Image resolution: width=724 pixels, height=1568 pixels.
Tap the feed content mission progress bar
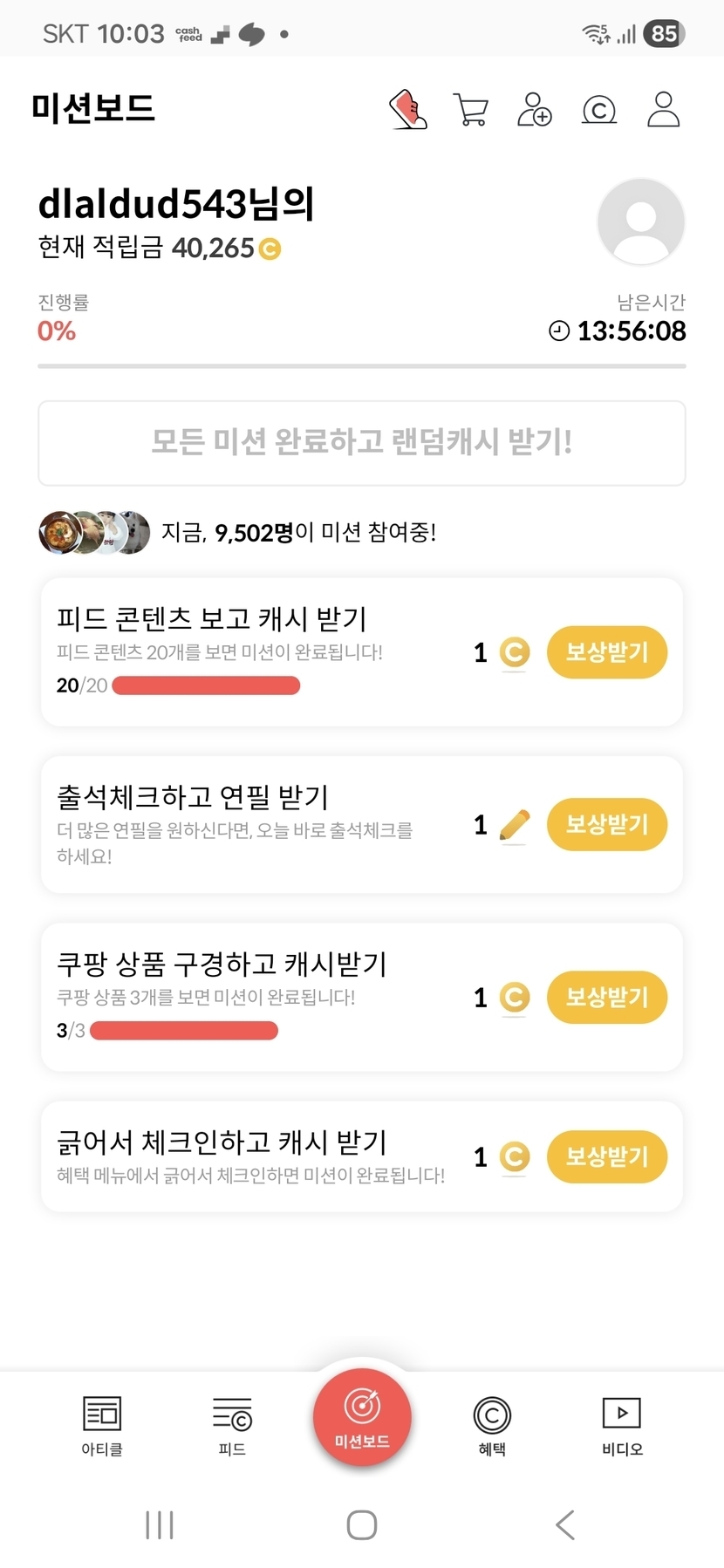[206, 685]
